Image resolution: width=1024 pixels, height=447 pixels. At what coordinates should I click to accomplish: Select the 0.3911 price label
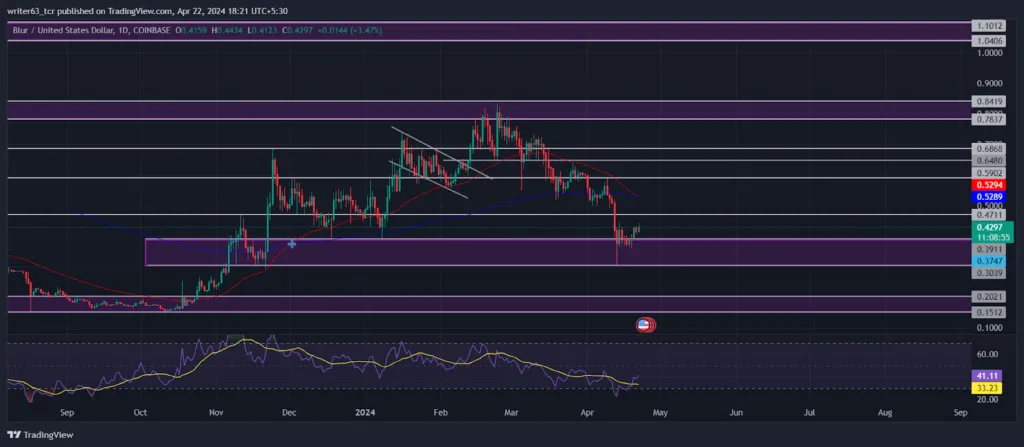pyautogui.click(x=987, y=249)
